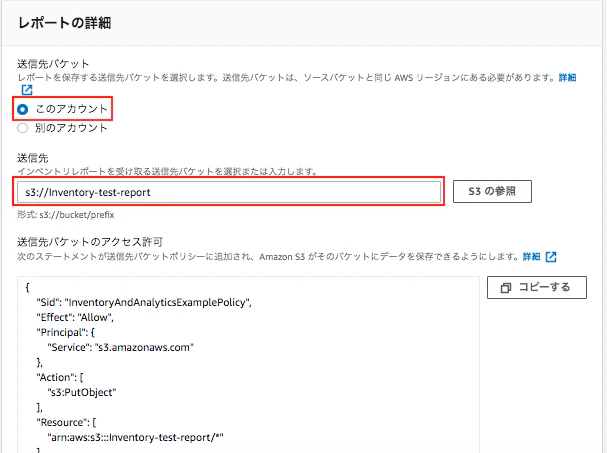
Task: Select the 別のアカウント radio button
Action: [x=22, y=128]
